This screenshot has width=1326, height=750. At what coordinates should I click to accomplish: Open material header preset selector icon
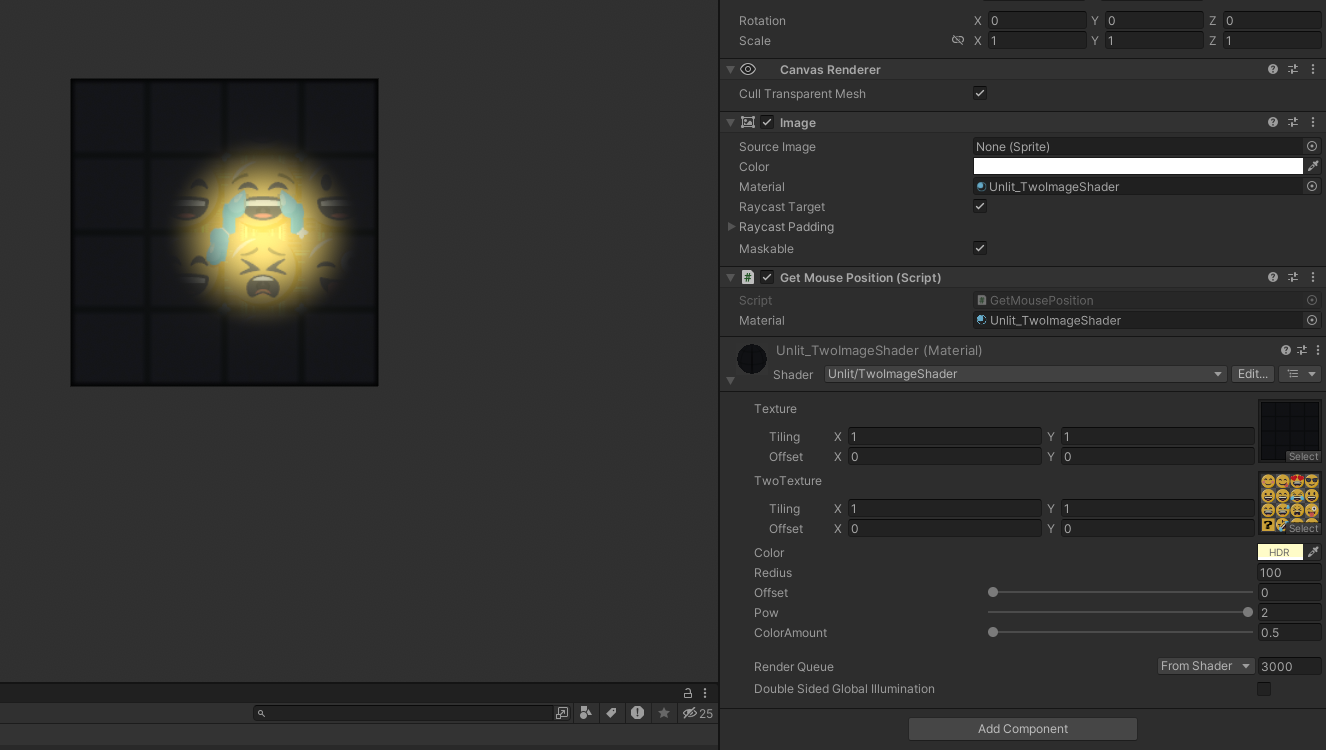[x=1303, y=350]
